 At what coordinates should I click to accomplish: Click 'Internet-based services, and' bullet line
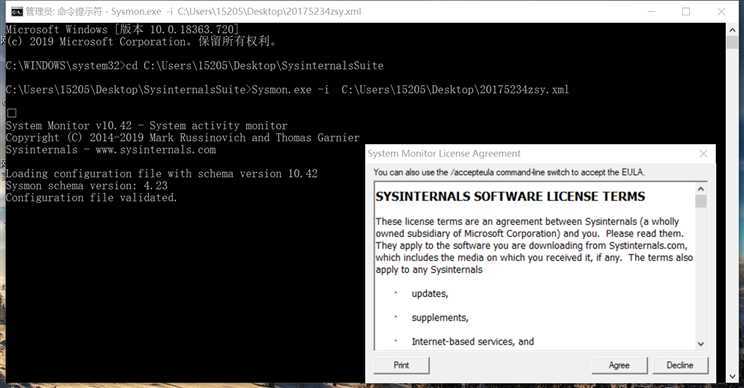click(x=473, y=342)
